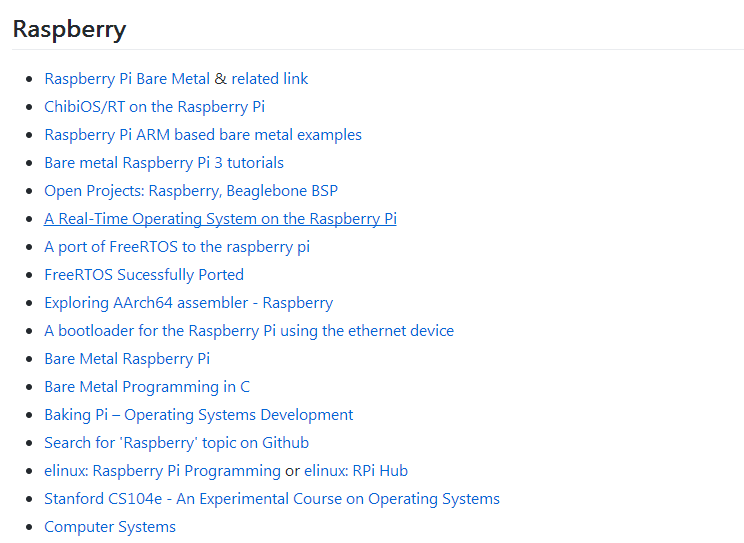Open Stanford CS104e Experimental Course link

coord(272,499)
